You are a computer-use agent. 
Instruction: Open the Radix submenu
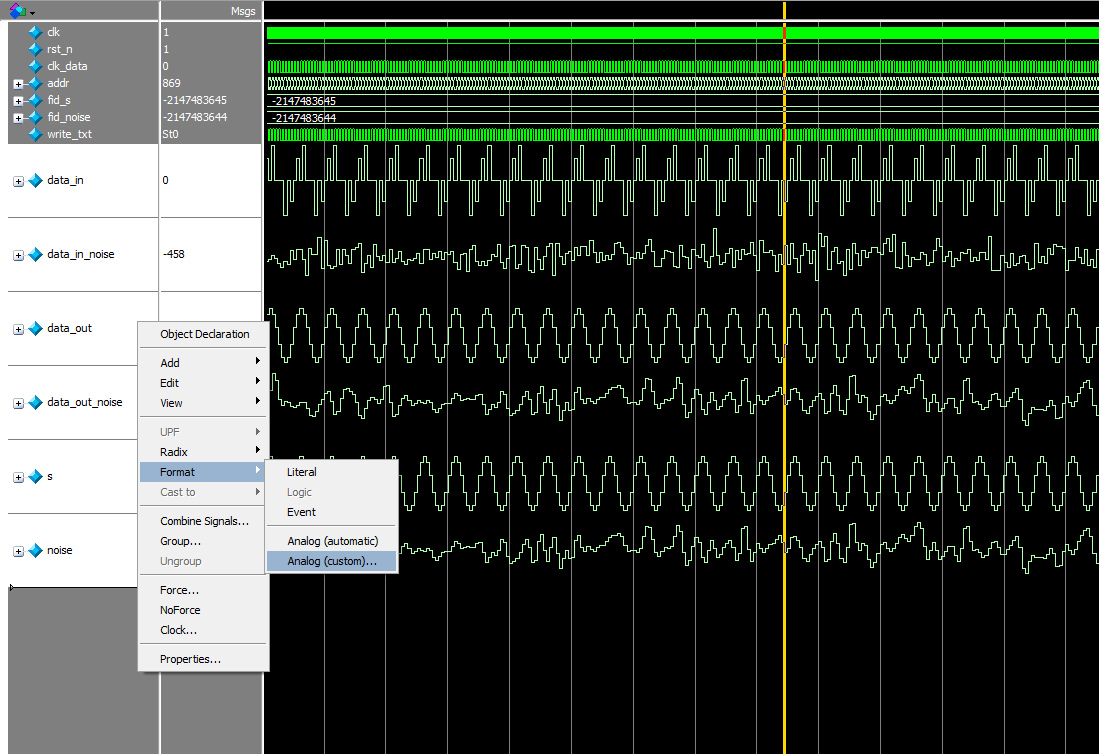click(x=203, y=452)
